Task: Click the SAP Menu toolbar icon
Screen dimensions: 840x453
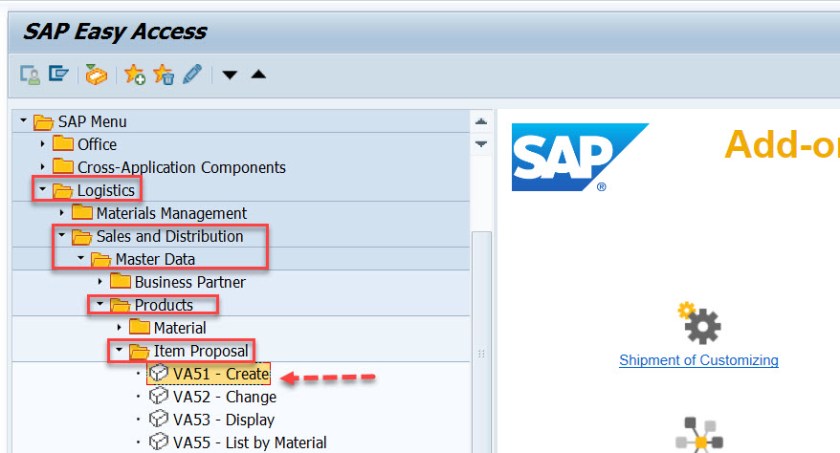Action: click(59, 74)
